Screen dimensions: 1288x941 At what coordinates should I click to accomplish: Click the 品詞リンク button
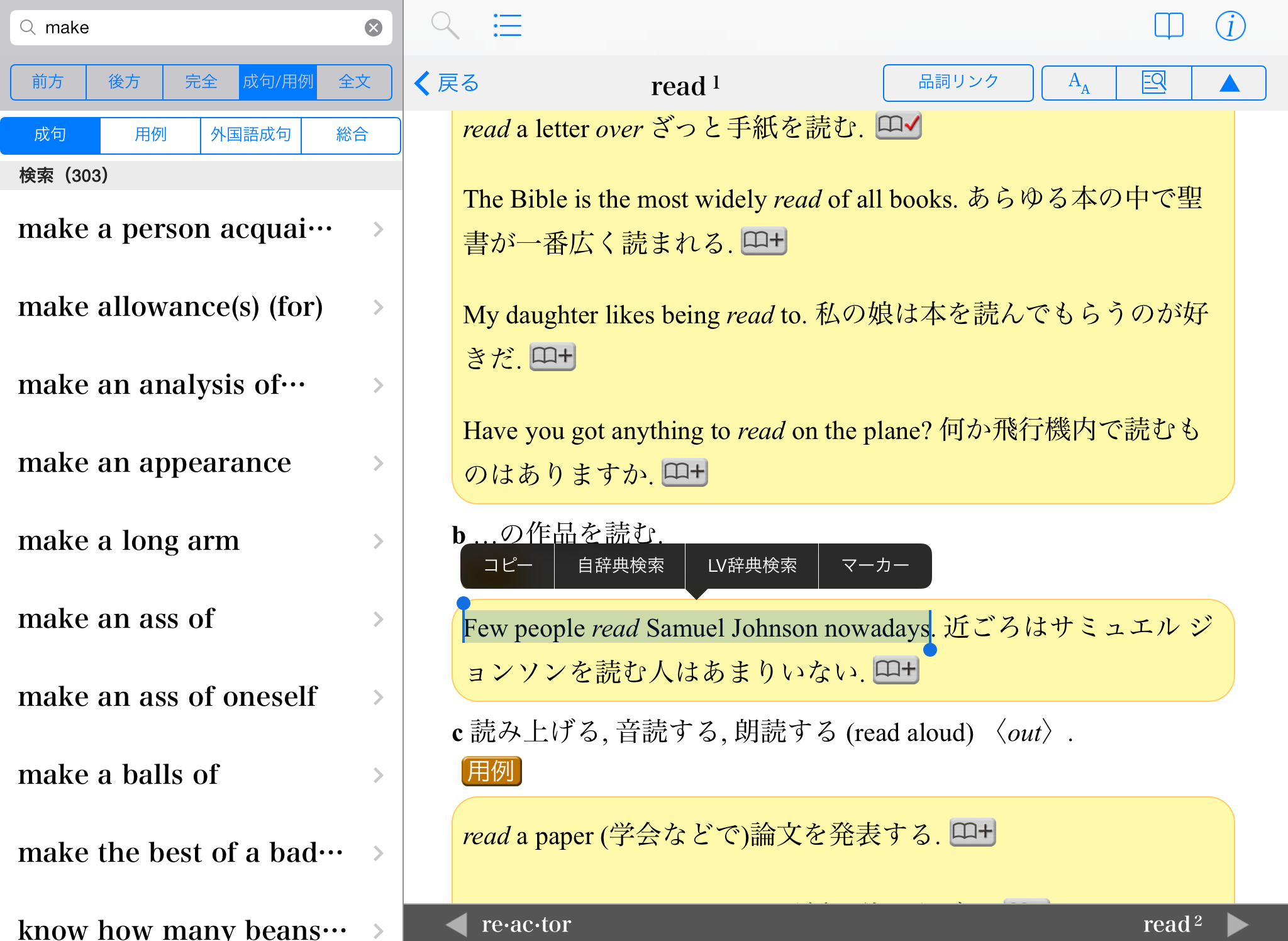pos(957,82)
